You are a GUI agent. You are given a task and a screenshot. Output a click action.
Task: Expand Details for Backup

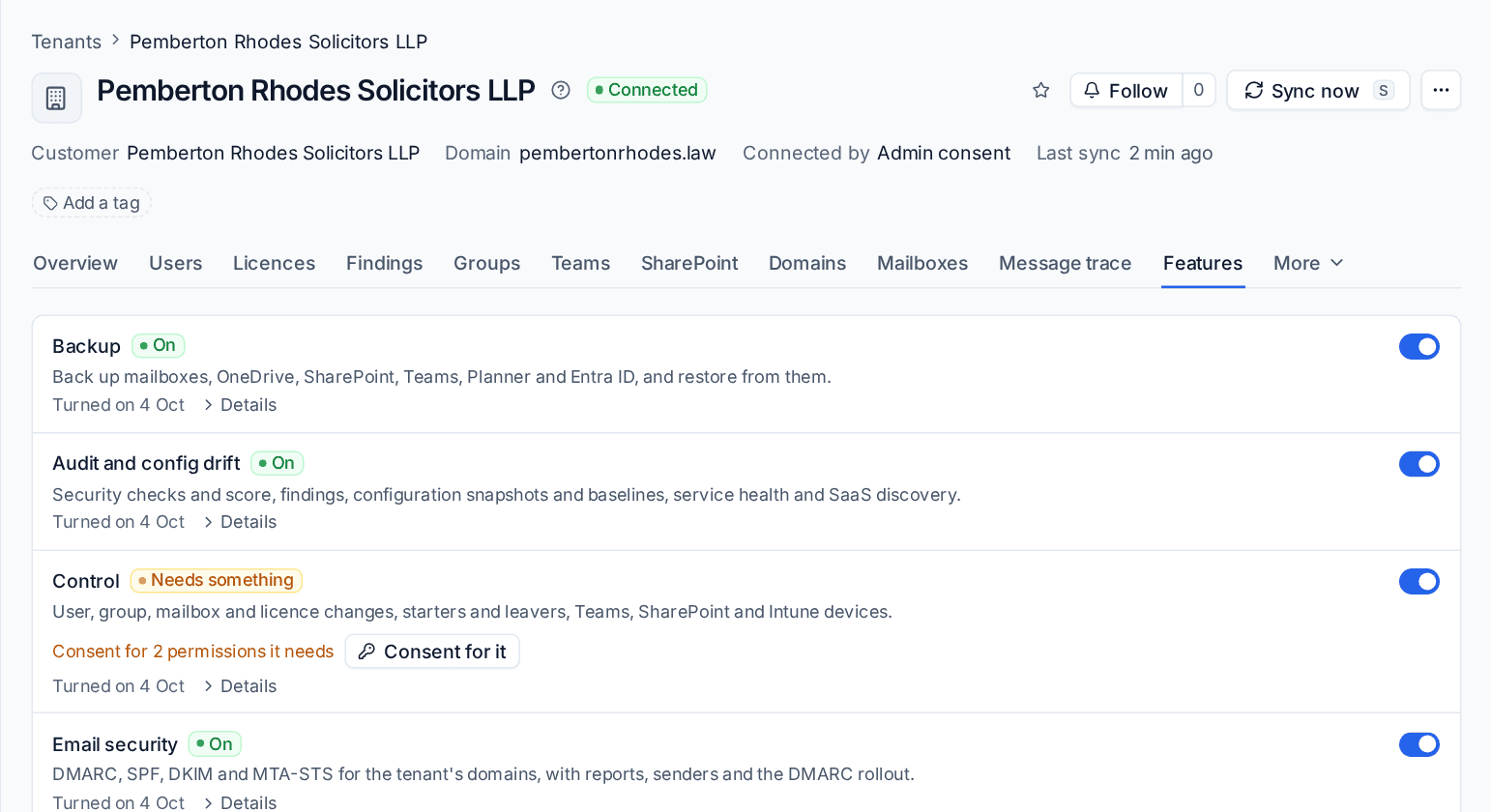240,405
